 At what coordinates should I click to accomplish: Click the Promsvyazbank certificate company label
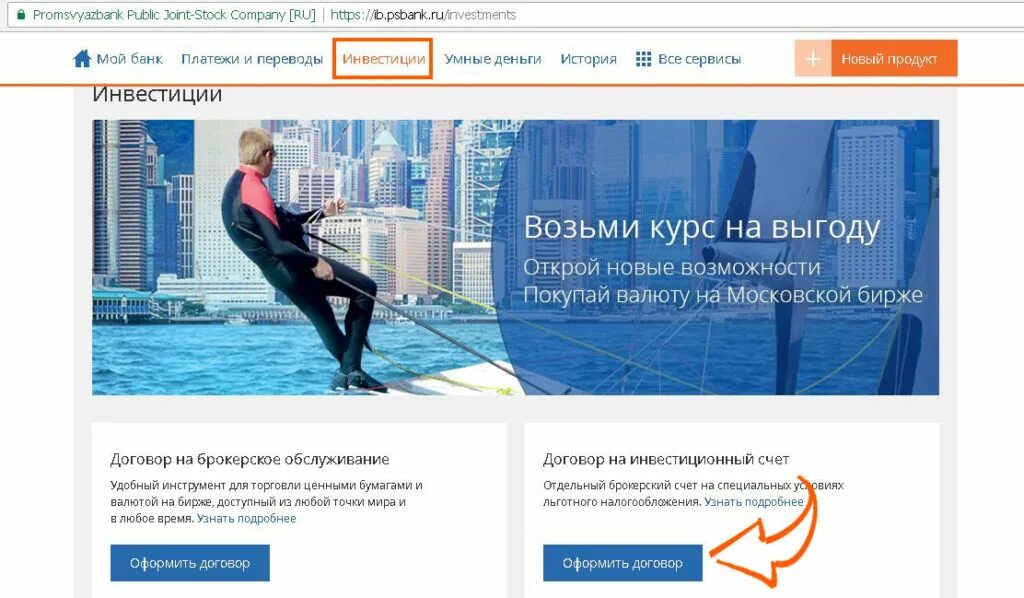point(174,14)
